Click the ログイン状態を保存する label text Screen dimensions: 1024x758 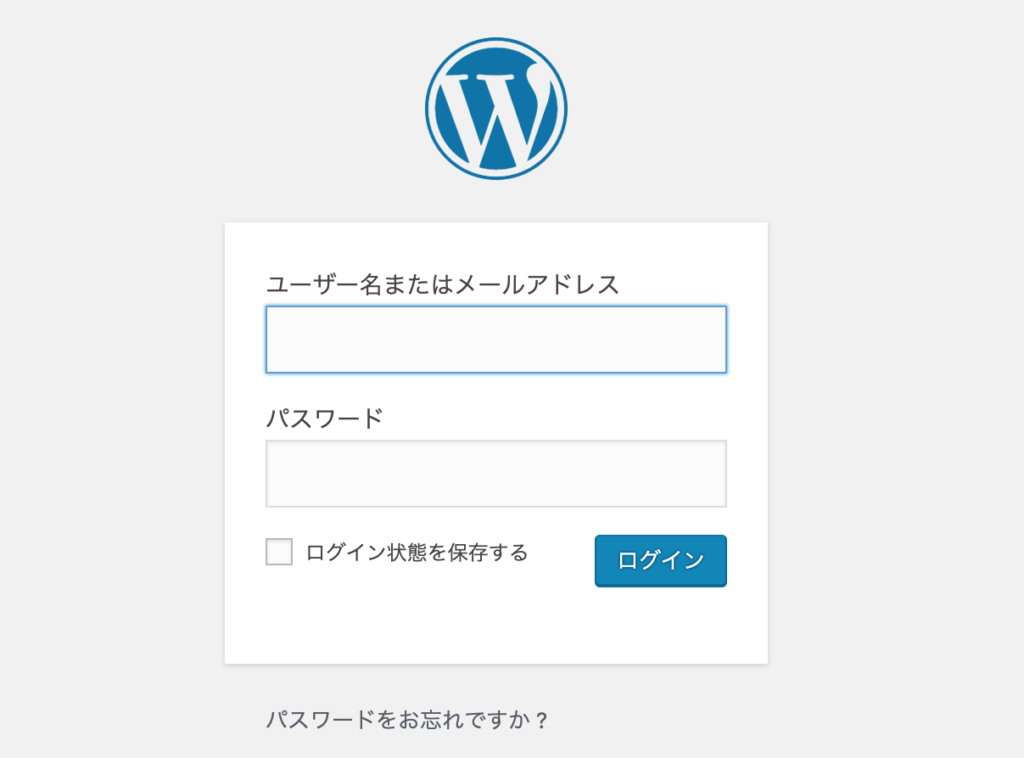(417, 552)
